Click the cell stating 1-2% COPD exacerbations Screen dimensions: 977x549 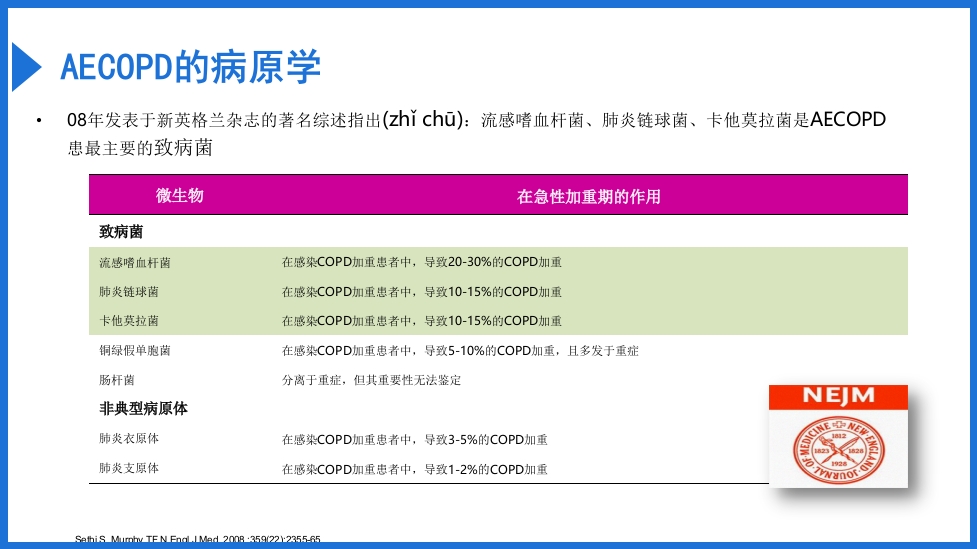click(x=414, y=469)
